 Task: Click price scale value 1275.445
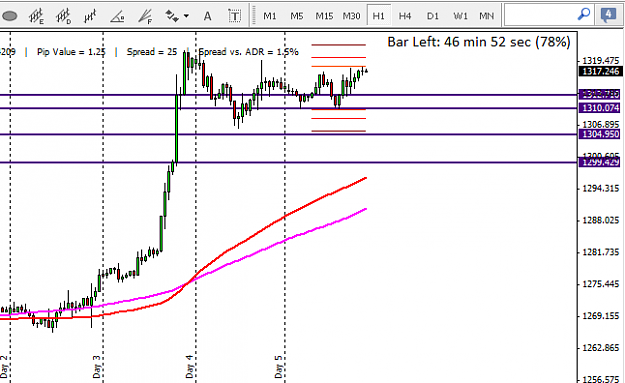(x=601, y=284)
